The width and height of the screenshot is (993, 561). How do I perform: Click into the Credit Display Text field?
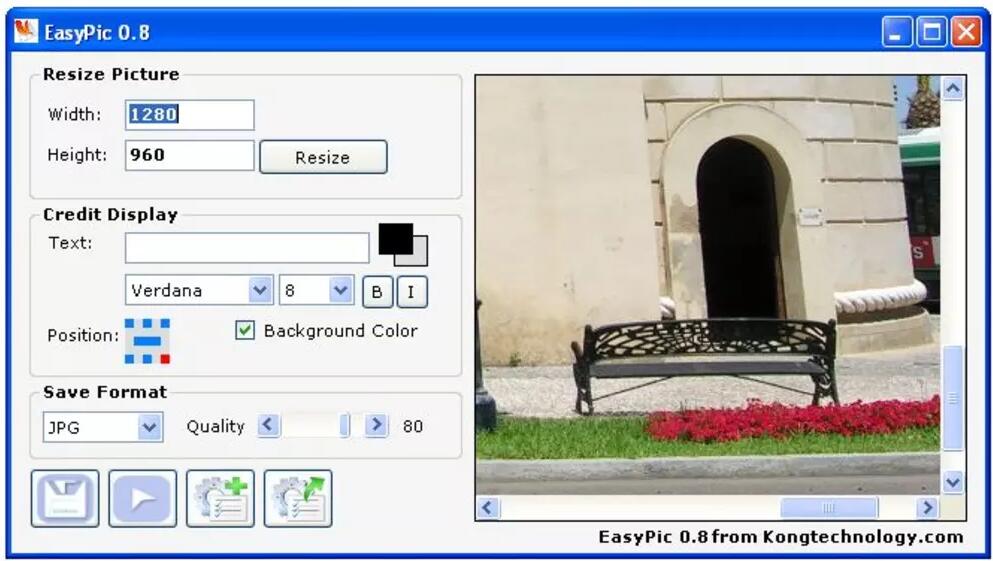[x=247, y=248]
